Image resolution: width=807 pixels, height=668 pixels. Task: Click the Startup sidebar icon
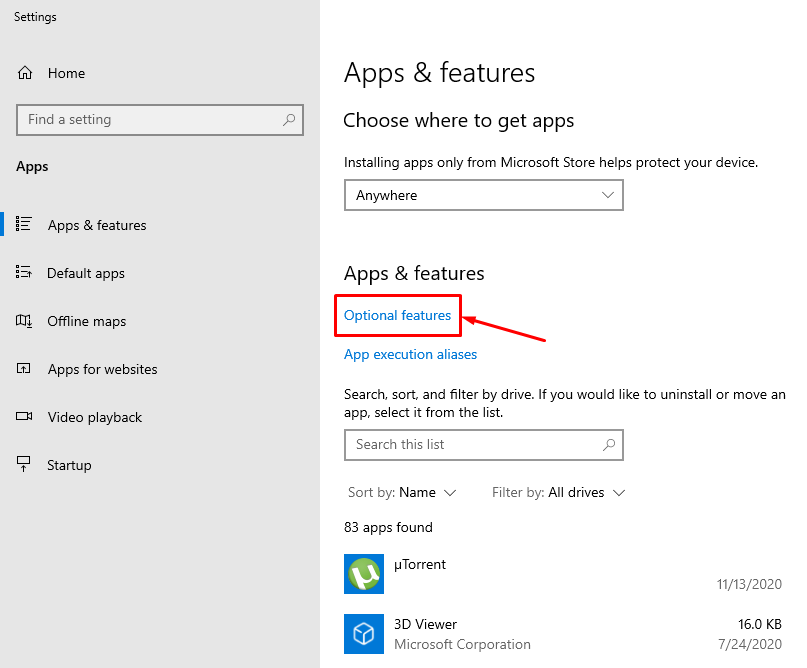click(24, 464)
